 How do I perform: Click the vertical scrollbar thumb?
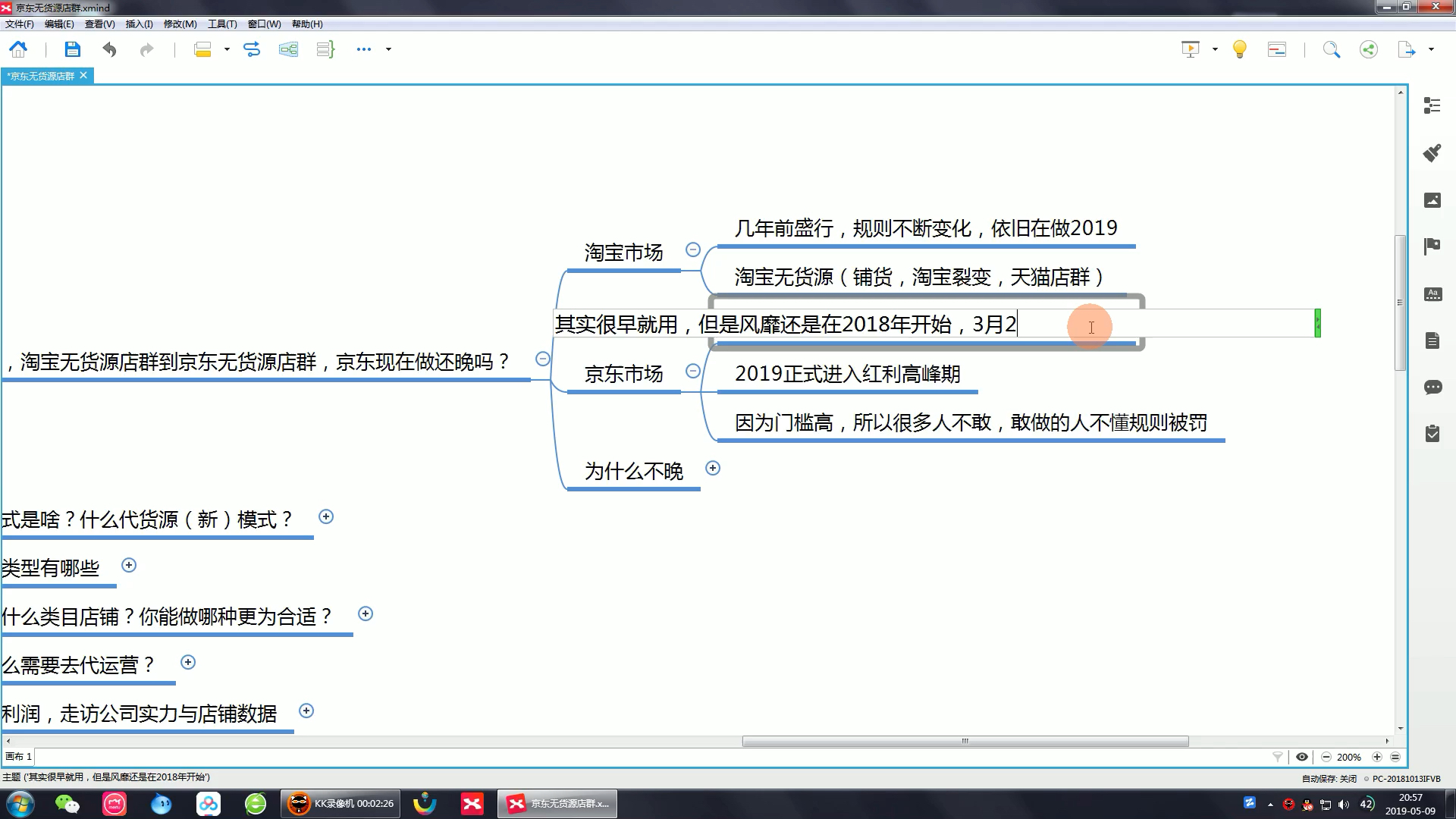pos(1400,303)
